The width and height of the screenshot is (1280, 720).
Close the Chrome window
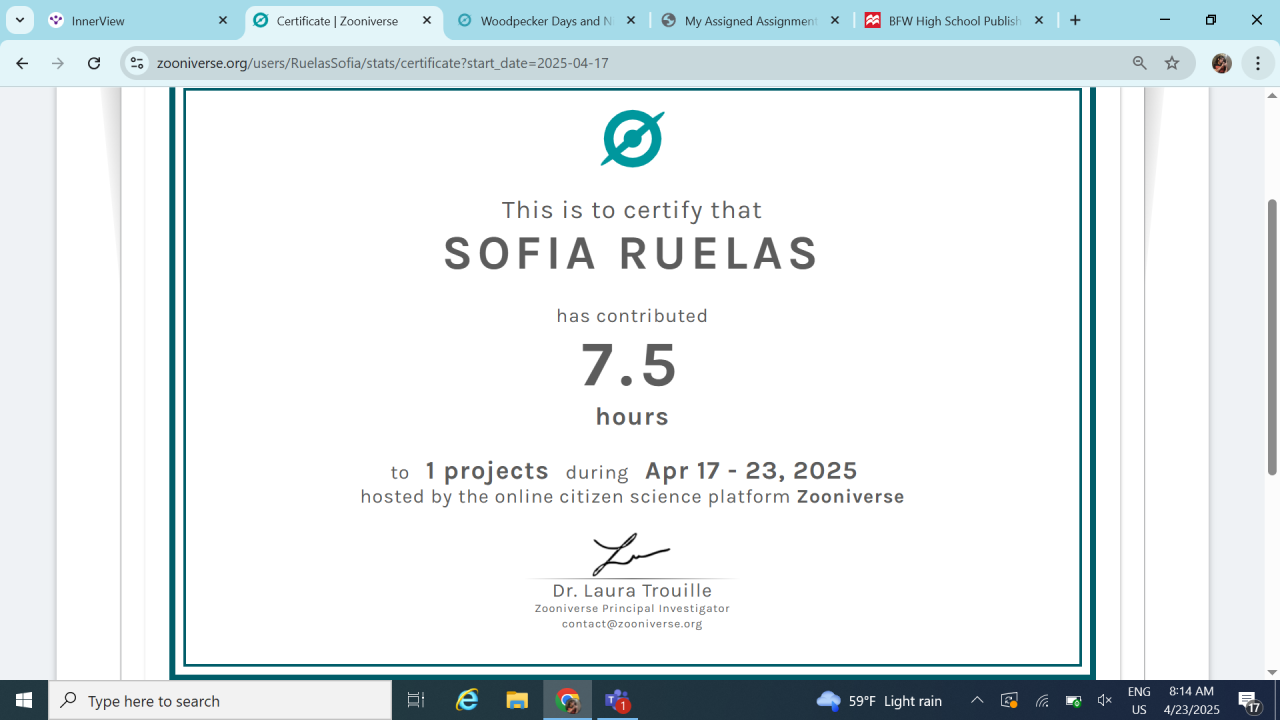pyautogui.click(x=1257, y=20)
